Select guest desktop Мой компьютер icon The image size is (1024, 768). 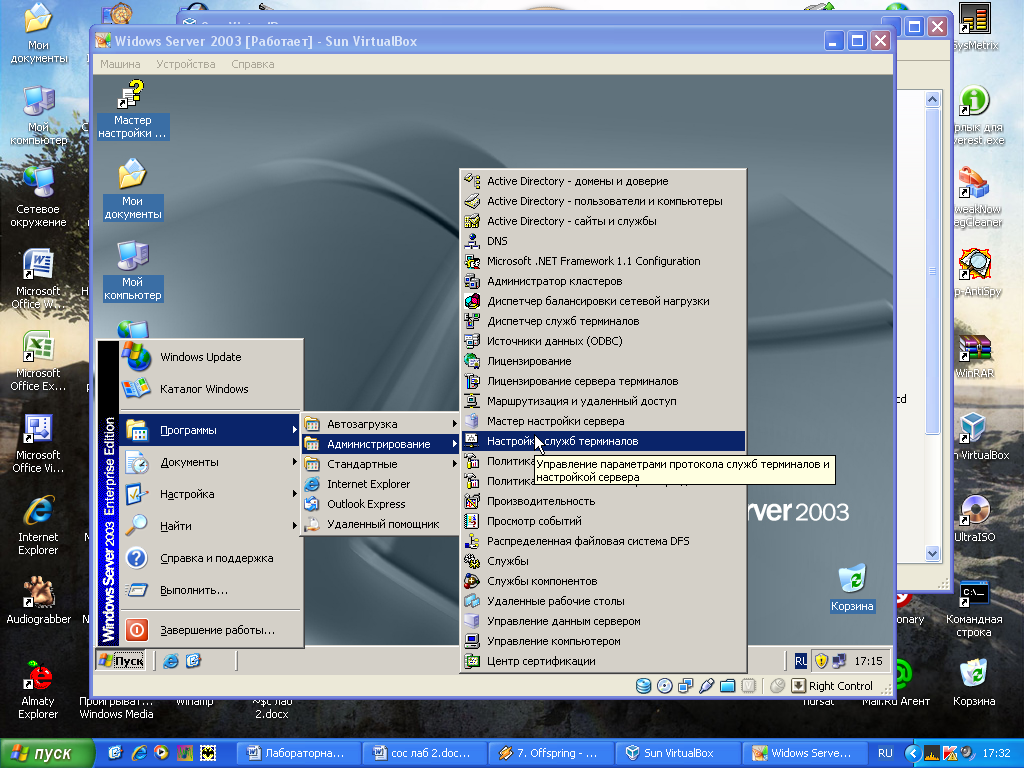[x=133, y=271]
